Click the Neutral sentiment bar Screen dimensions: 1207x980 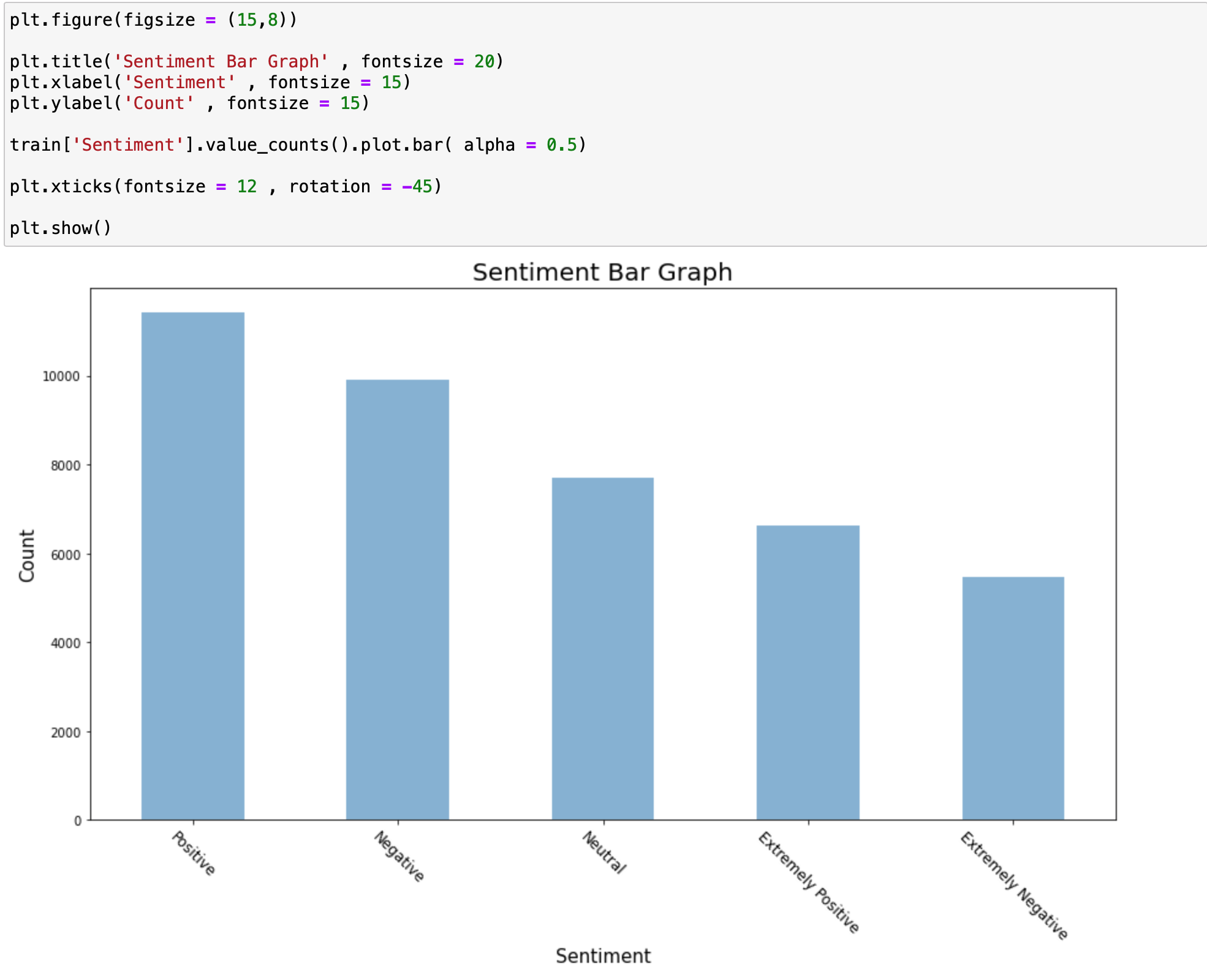(x=602, y=649)
